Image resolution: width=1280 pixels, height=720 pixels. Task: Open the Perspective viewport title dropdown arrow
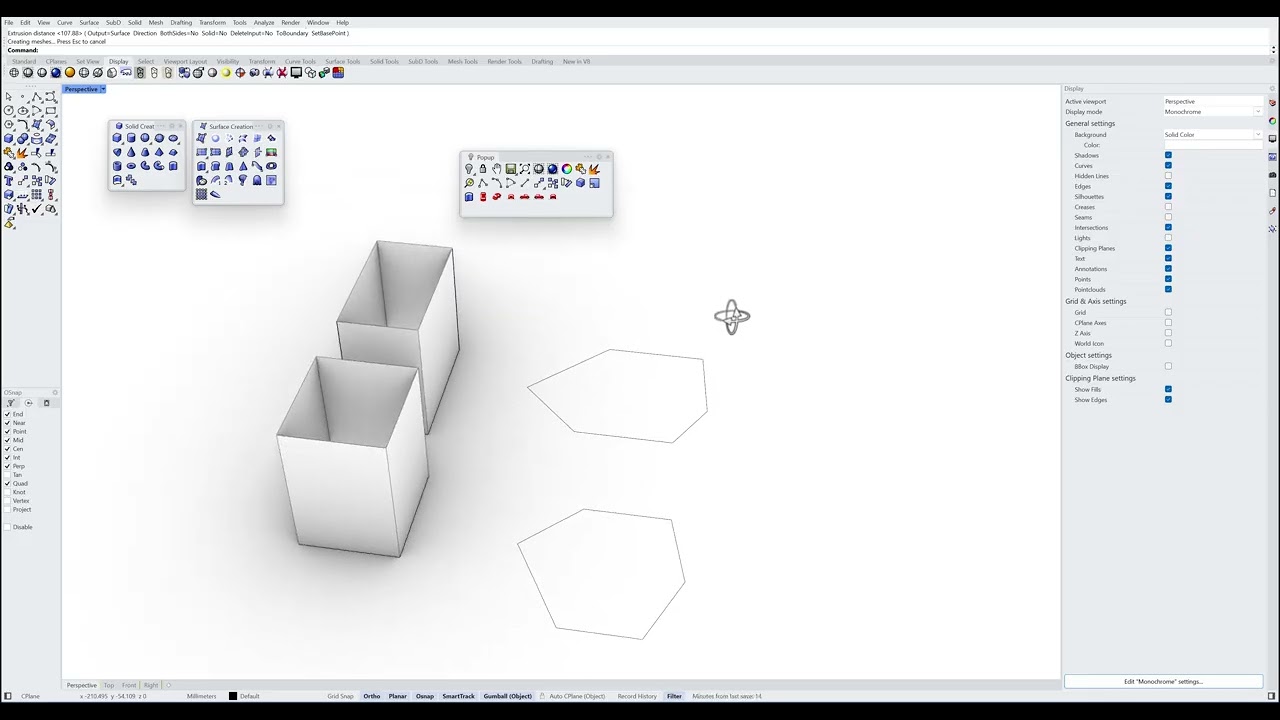point(102,89)
